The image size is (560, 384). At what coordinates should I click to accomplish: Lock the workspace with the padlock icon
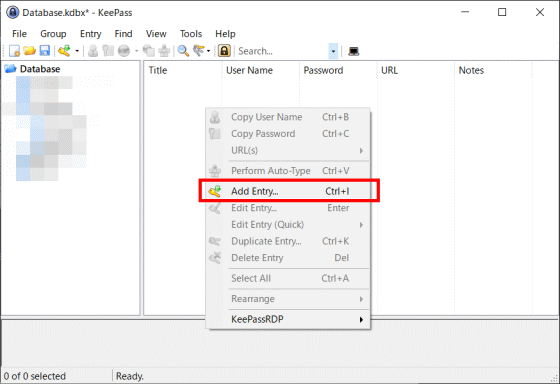coord(224,51)
